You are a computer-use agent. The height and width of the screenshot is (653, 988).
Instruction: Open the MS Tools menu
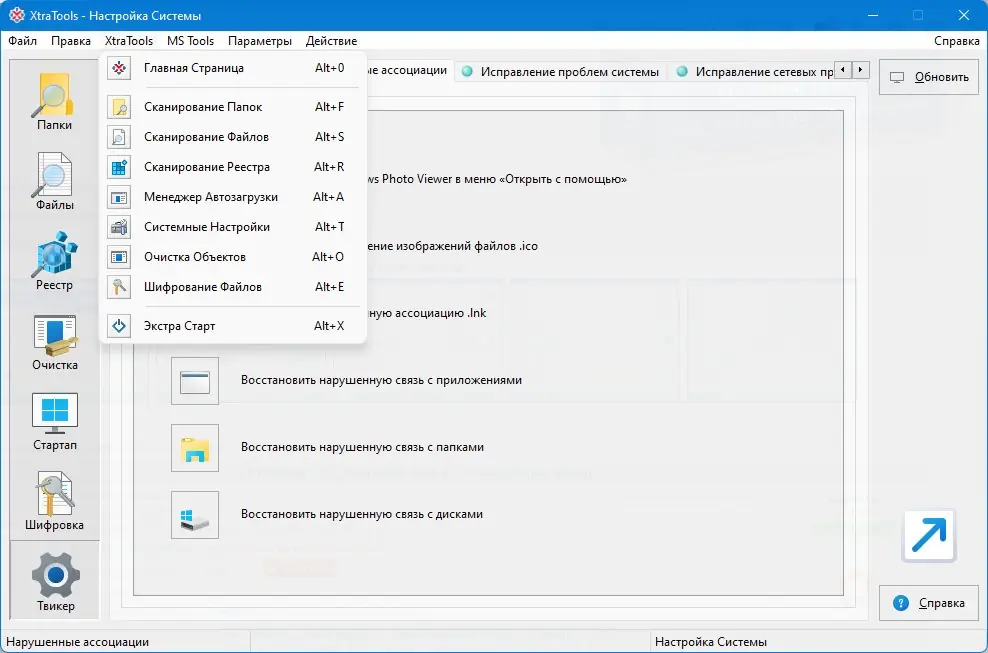pos(190,41)
